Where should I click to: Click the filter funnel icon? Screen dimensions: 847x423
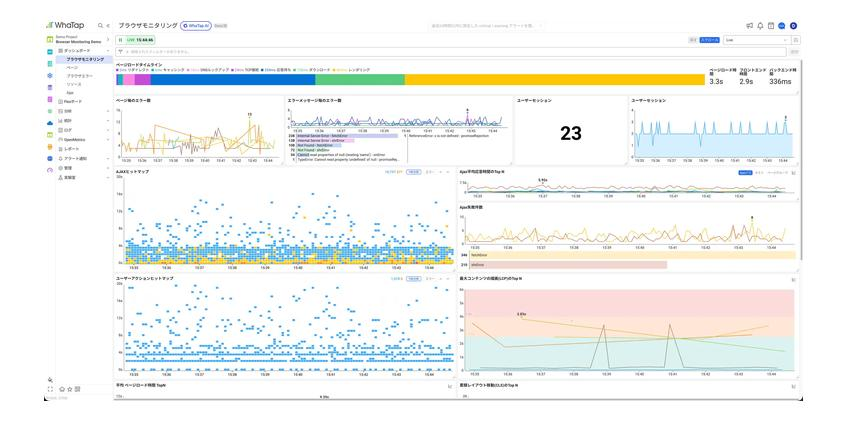click(x=120, y=52)
